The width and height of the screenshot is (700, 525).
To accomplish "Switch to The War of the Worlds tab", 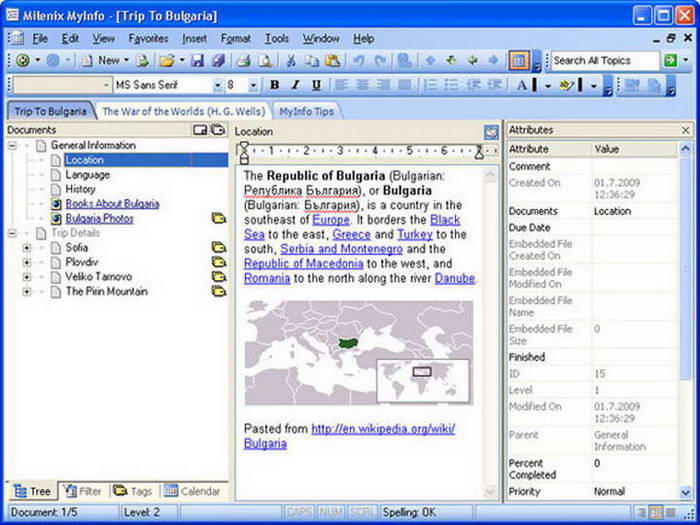I will [x=183, y=111].
